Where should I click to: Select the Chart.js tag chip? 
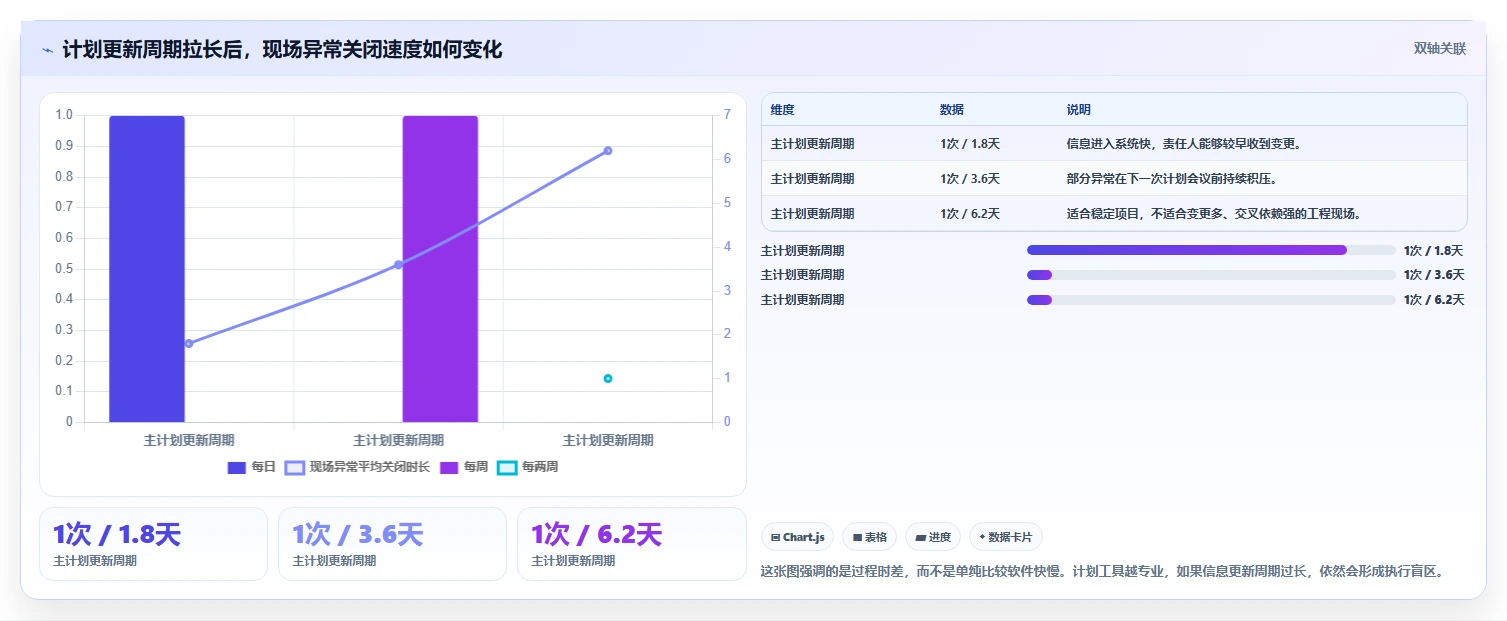click(798, 537)
